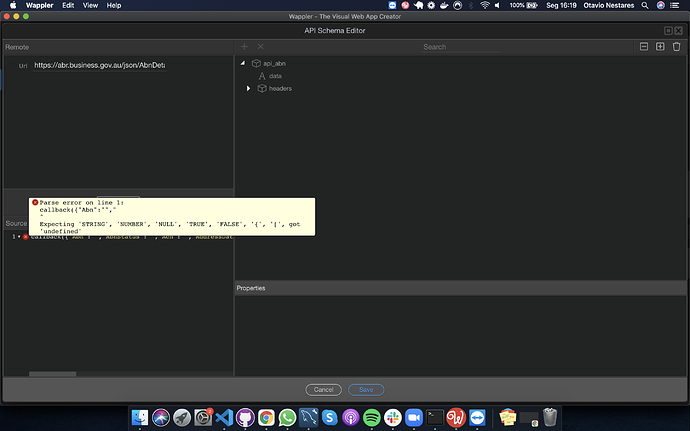Open Skype from the Dock

tap(330, 417)
